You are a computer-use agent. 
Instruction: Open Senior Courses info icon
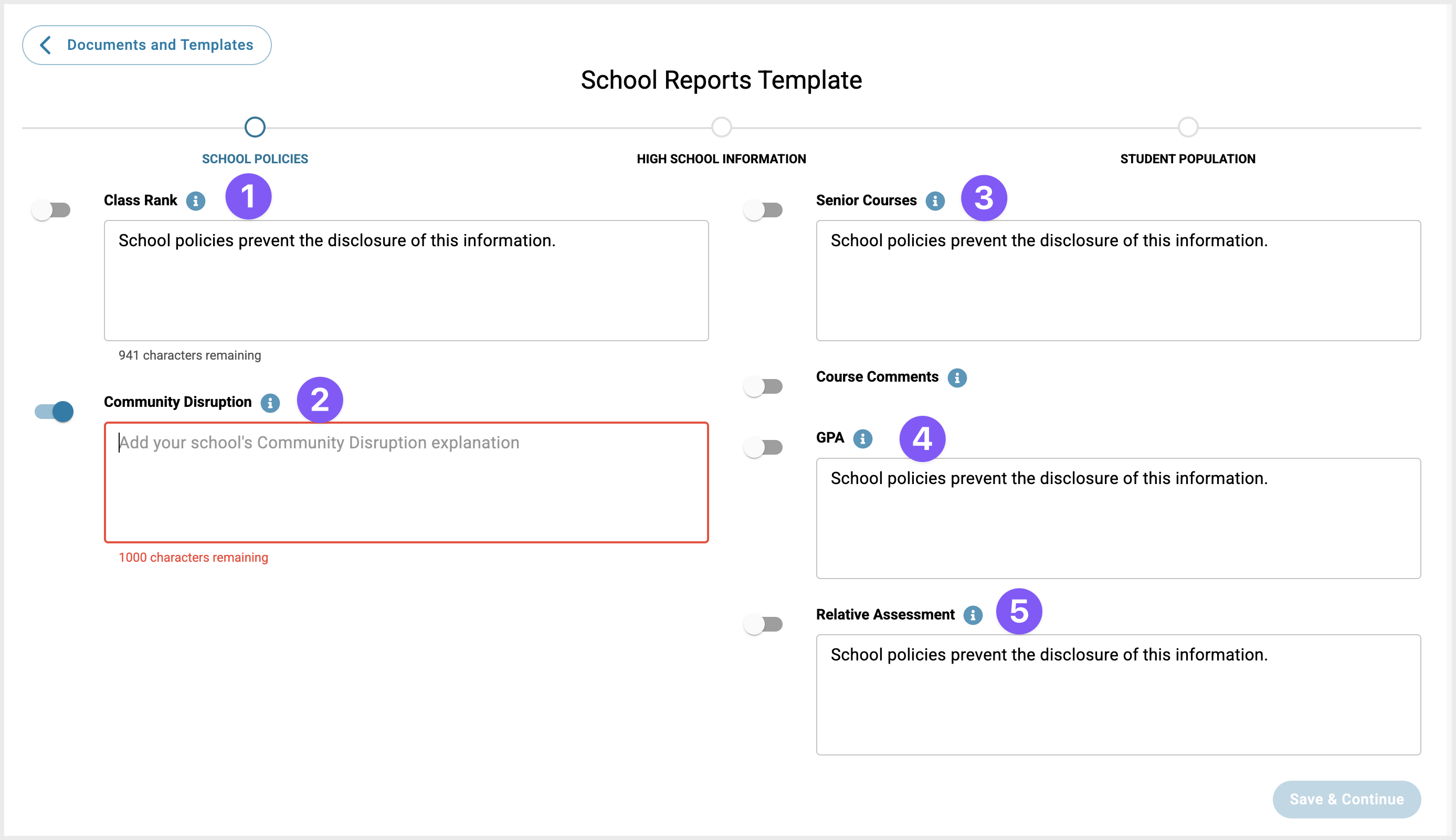click(x=935, y=201)
